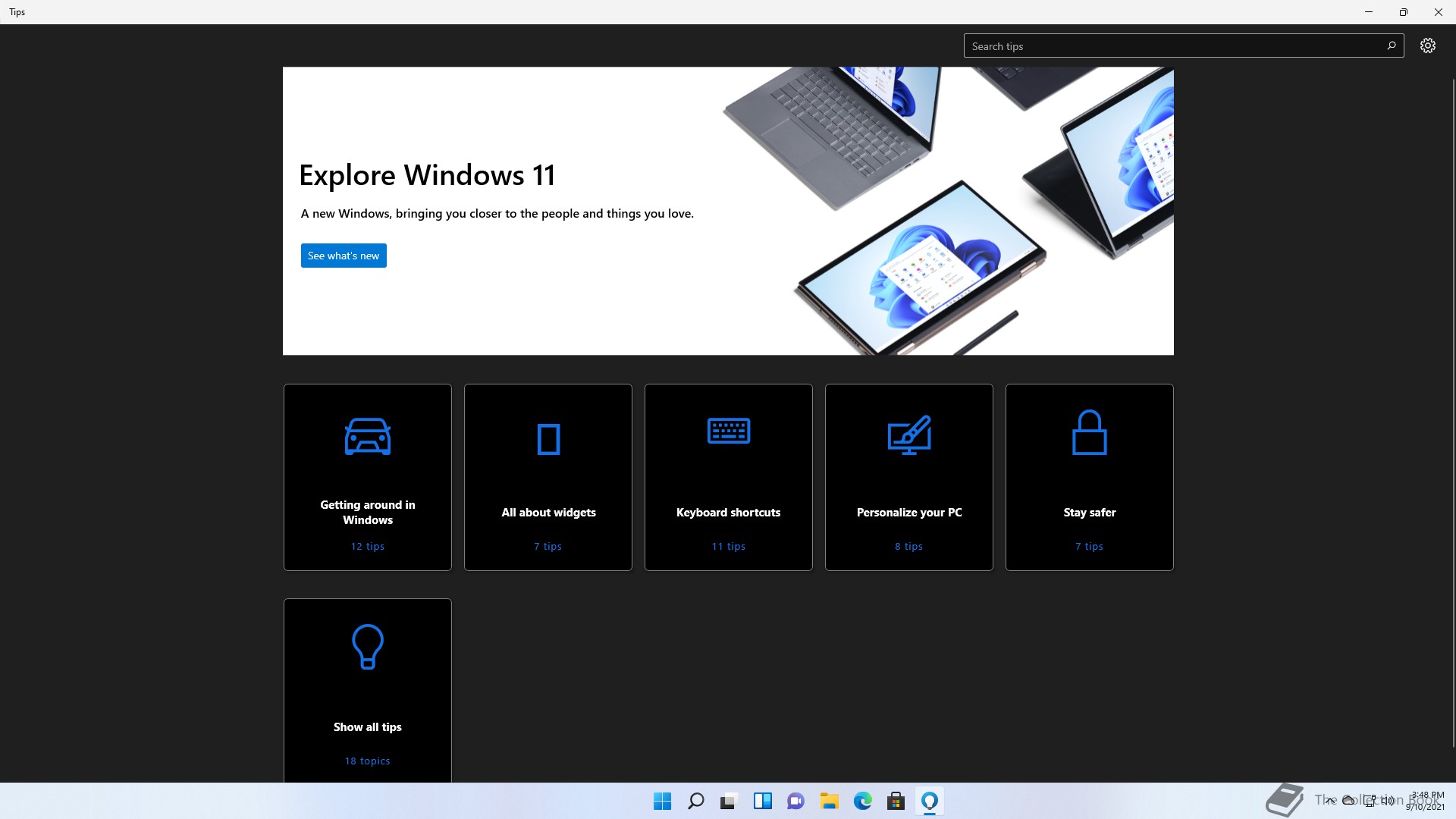Open Microsoft Edge from the taskbar

pos(862,801)
